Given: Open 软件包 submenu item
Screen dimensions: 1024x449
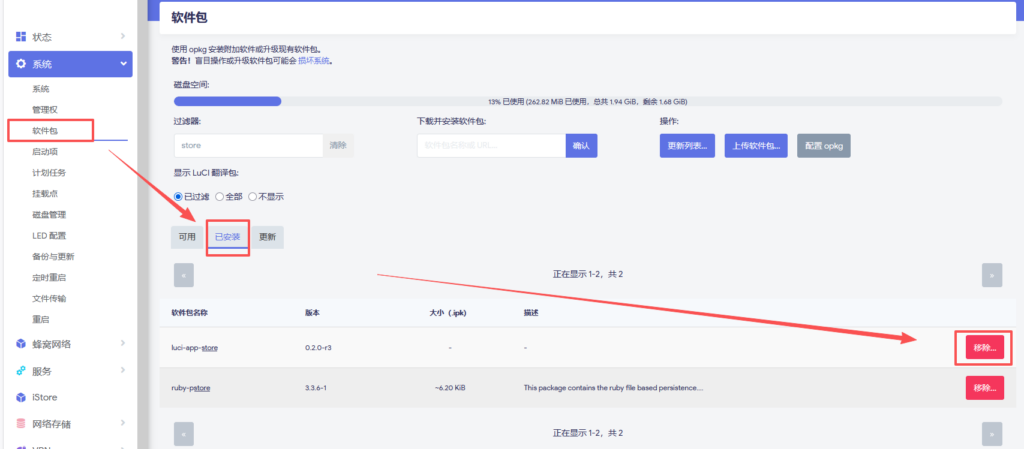Looking at the screenshot, I should point(45,131).
